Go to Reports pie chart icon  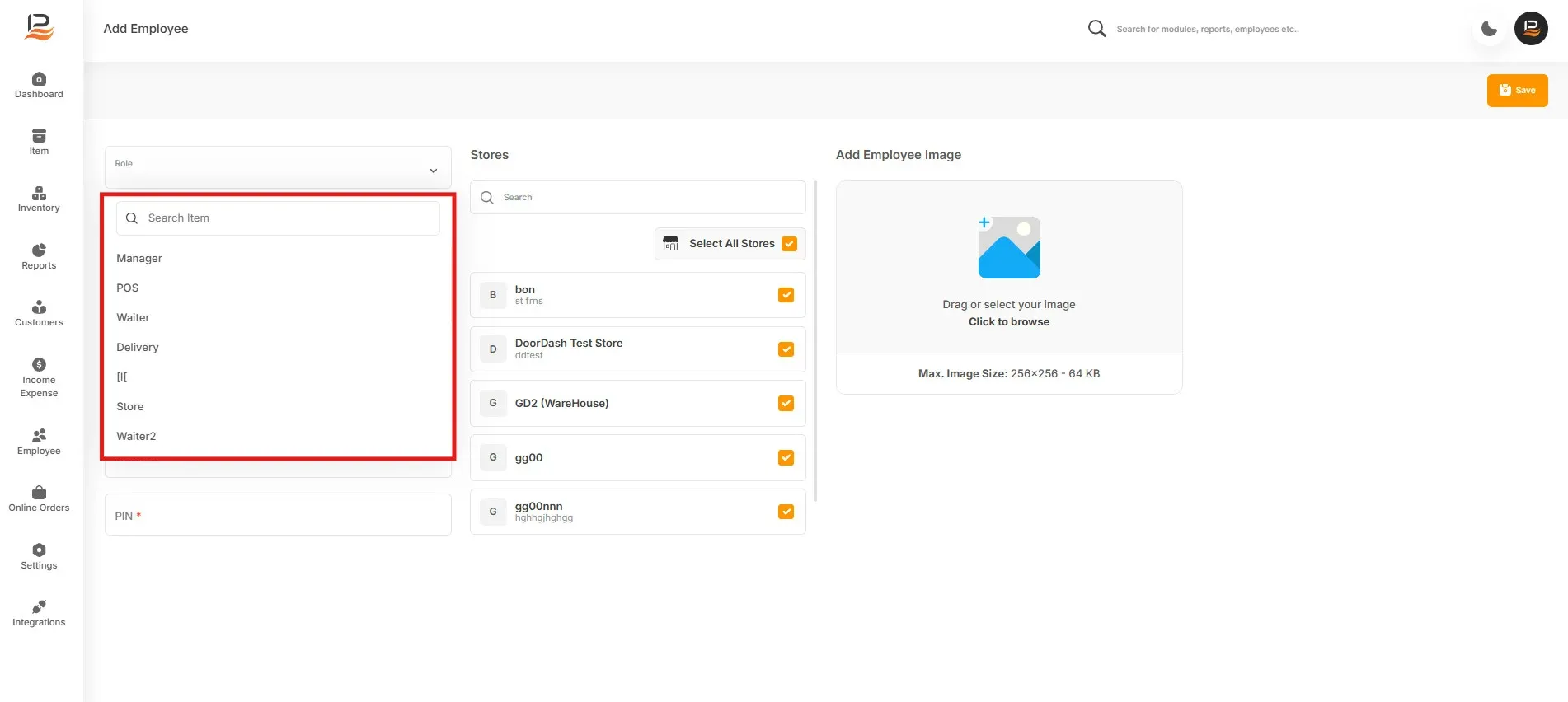(39, 250)
